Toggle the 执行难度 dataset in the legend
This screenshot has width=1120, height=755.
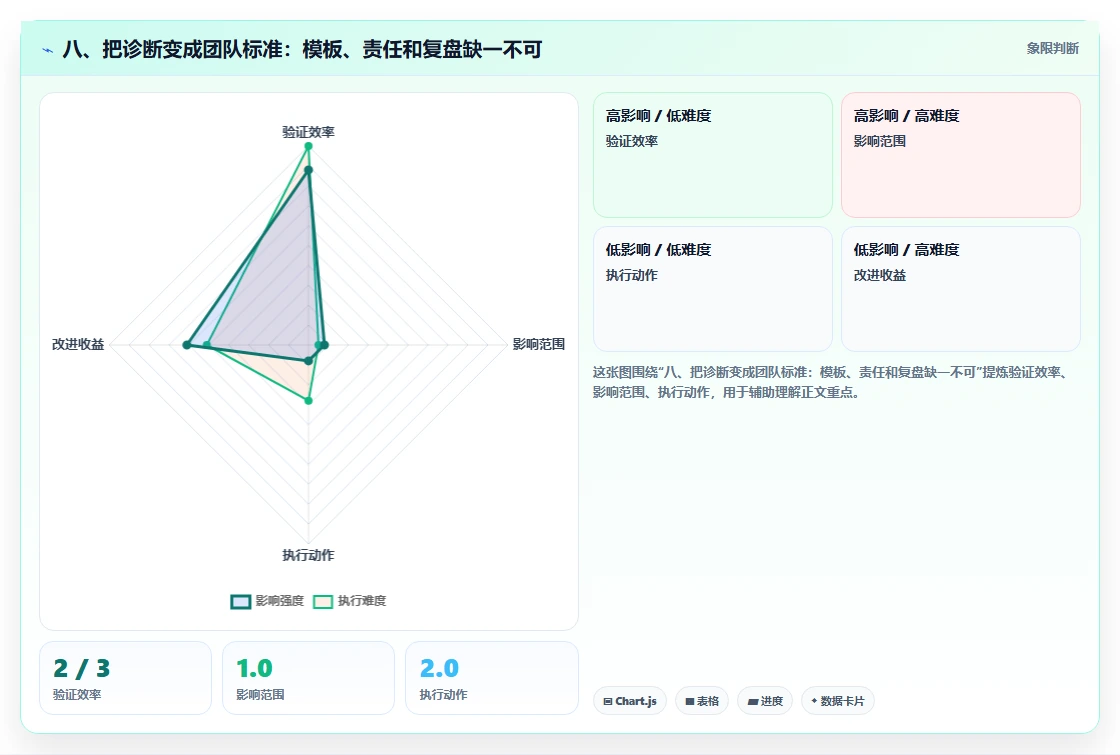(350, 601)
